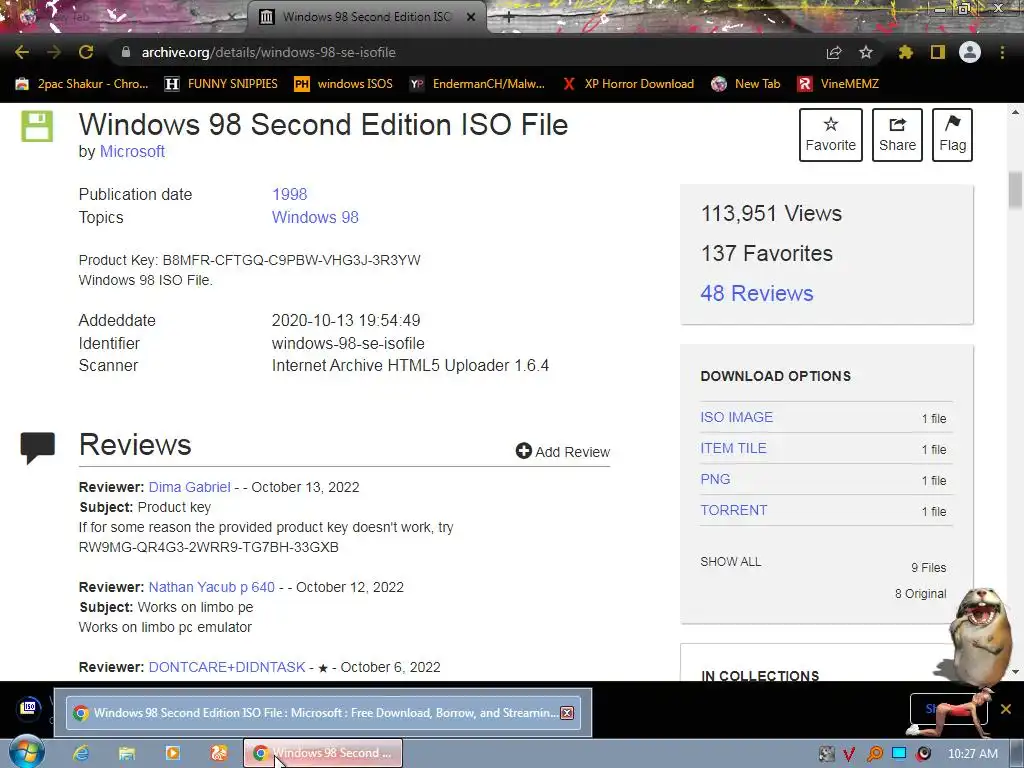Viewport: 1024px width, 768px height.
Task: Open the new tab plus button
Action: coord(509,17)
